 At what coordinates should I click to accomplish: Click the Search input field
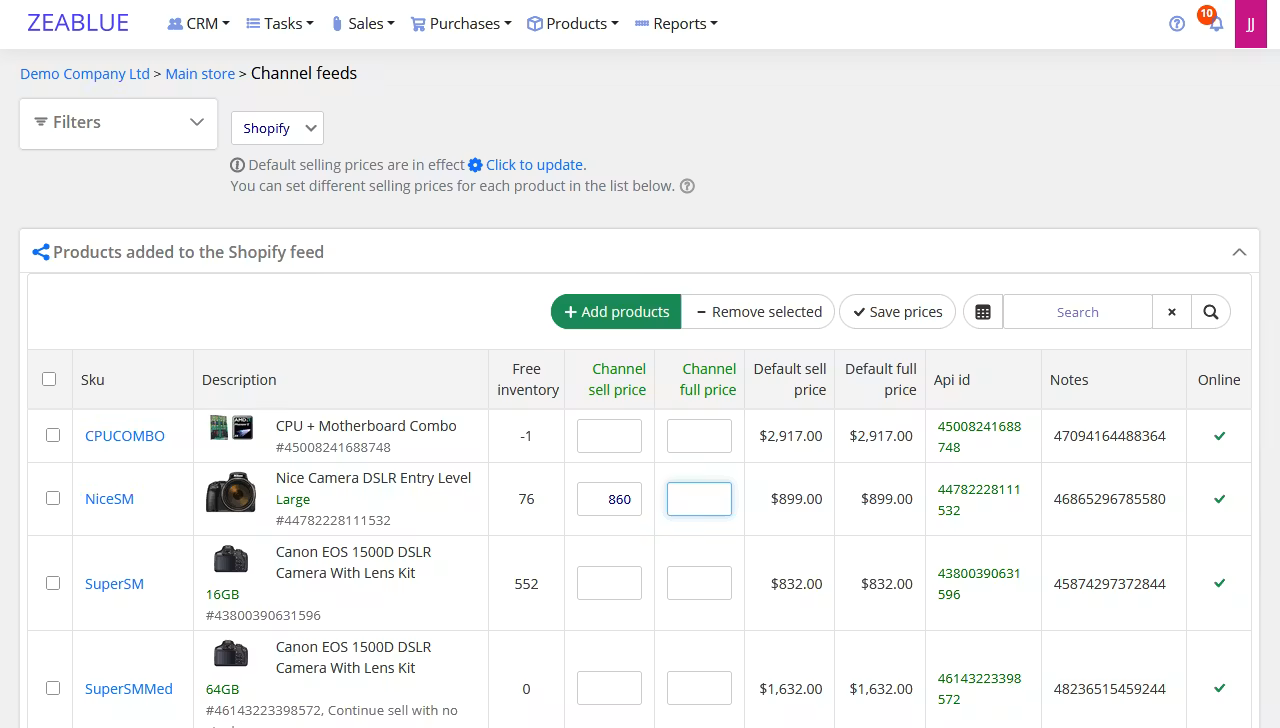tap(1078, 312)
